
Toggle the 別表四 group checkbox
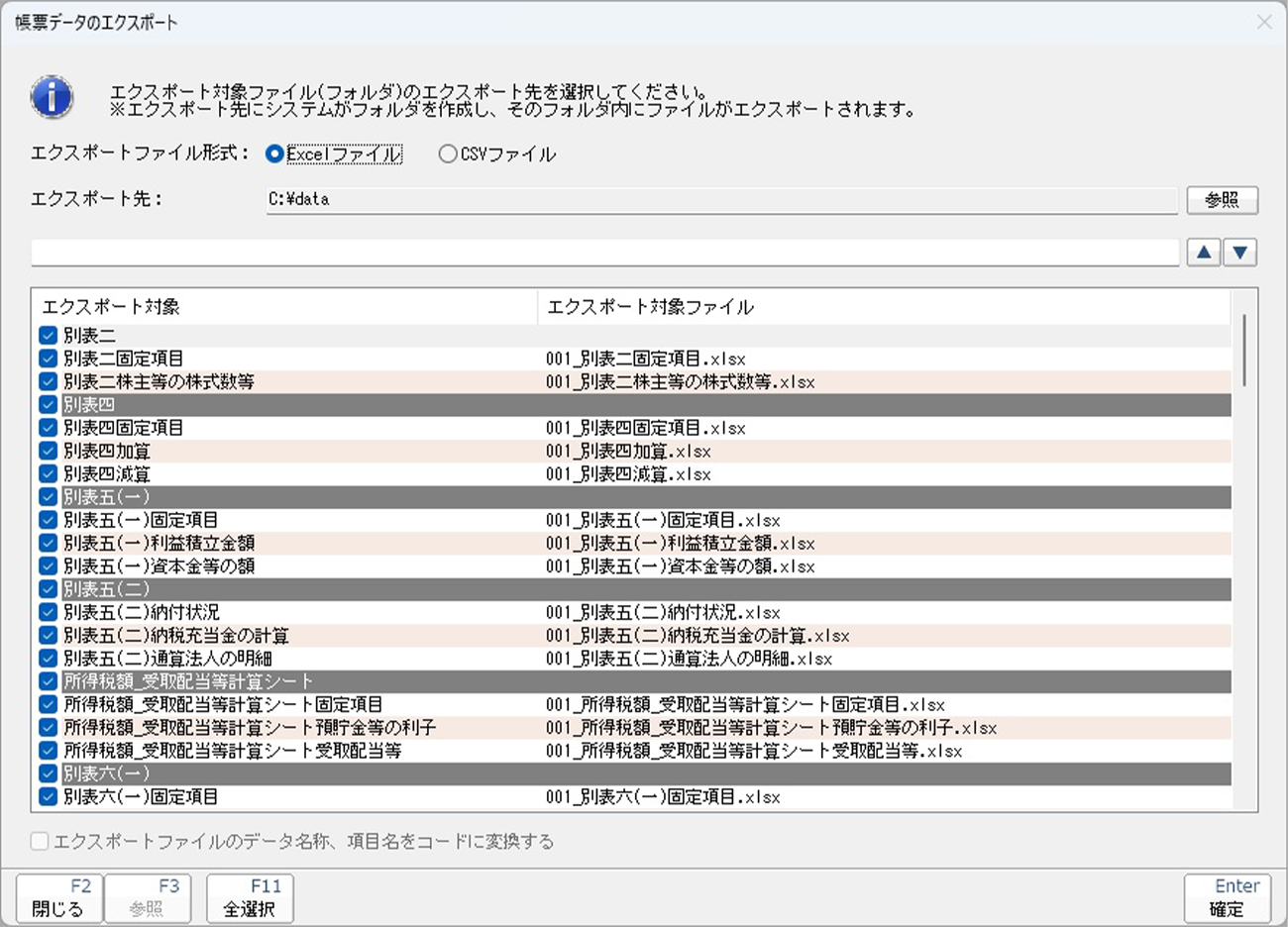tap(48, 405)
